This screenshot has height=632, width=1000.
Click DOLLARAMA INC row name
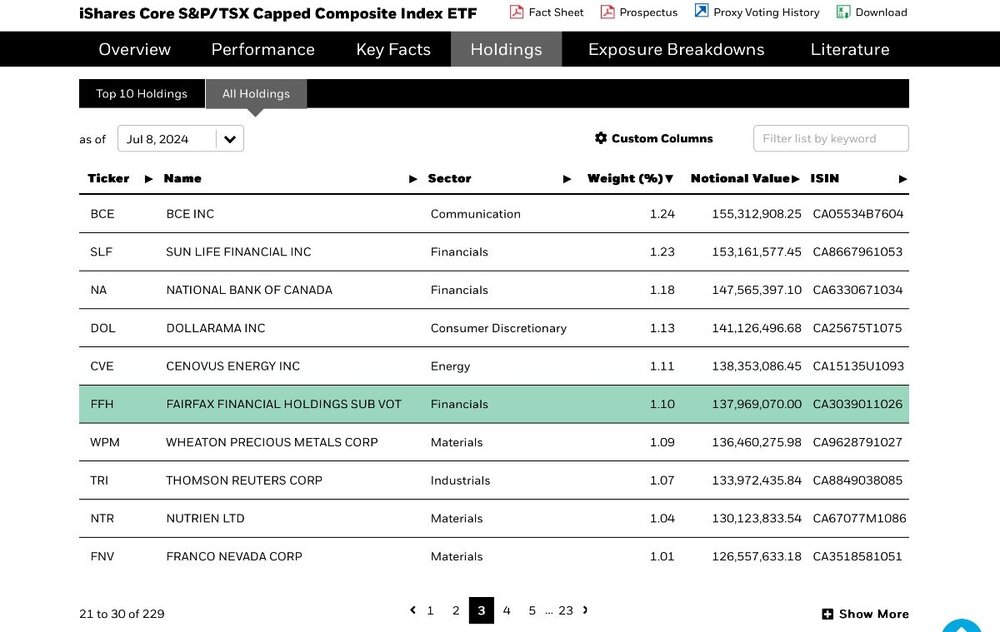click(216, 328)
